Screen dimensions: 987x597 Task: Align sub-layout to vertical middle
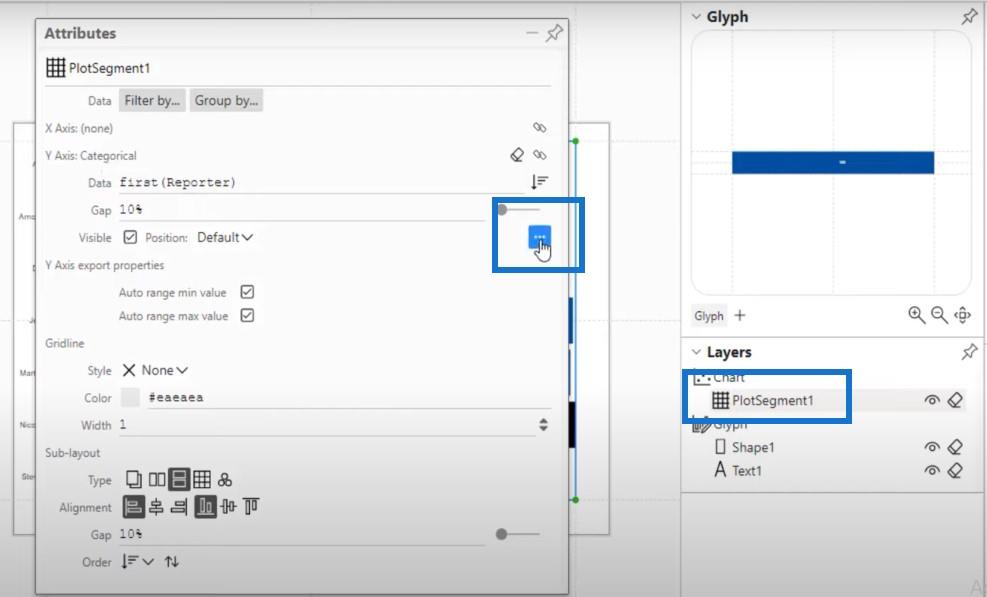[x=228, y=506]
